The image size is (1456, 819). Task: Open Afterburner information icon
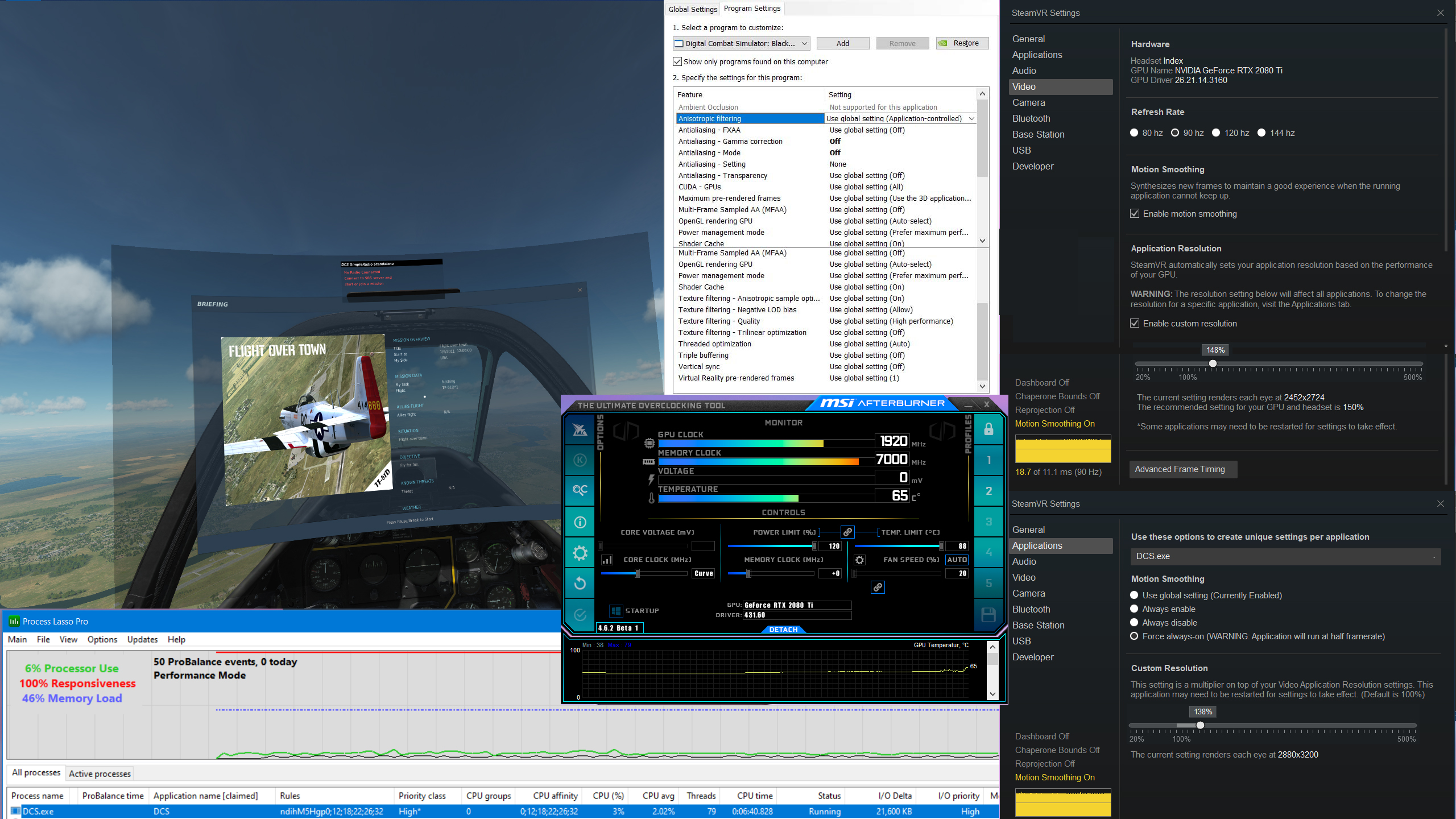click(580, 522)
